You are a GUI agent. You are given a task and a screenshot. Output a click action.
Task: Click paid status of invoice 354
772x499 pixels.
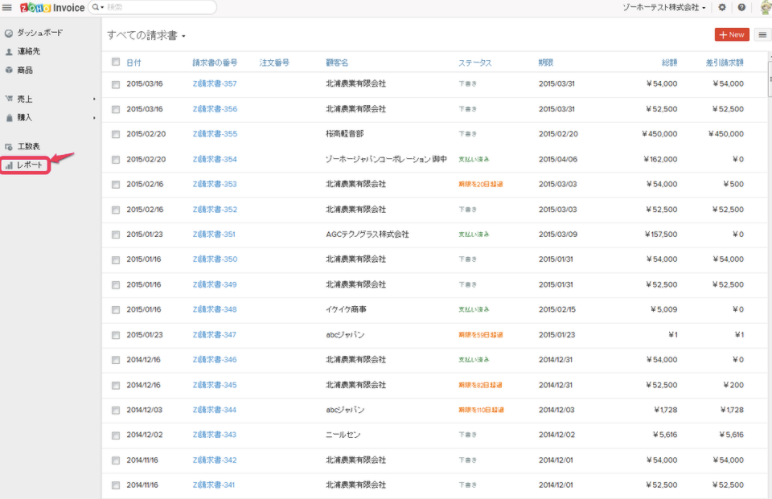coord(474,159)
